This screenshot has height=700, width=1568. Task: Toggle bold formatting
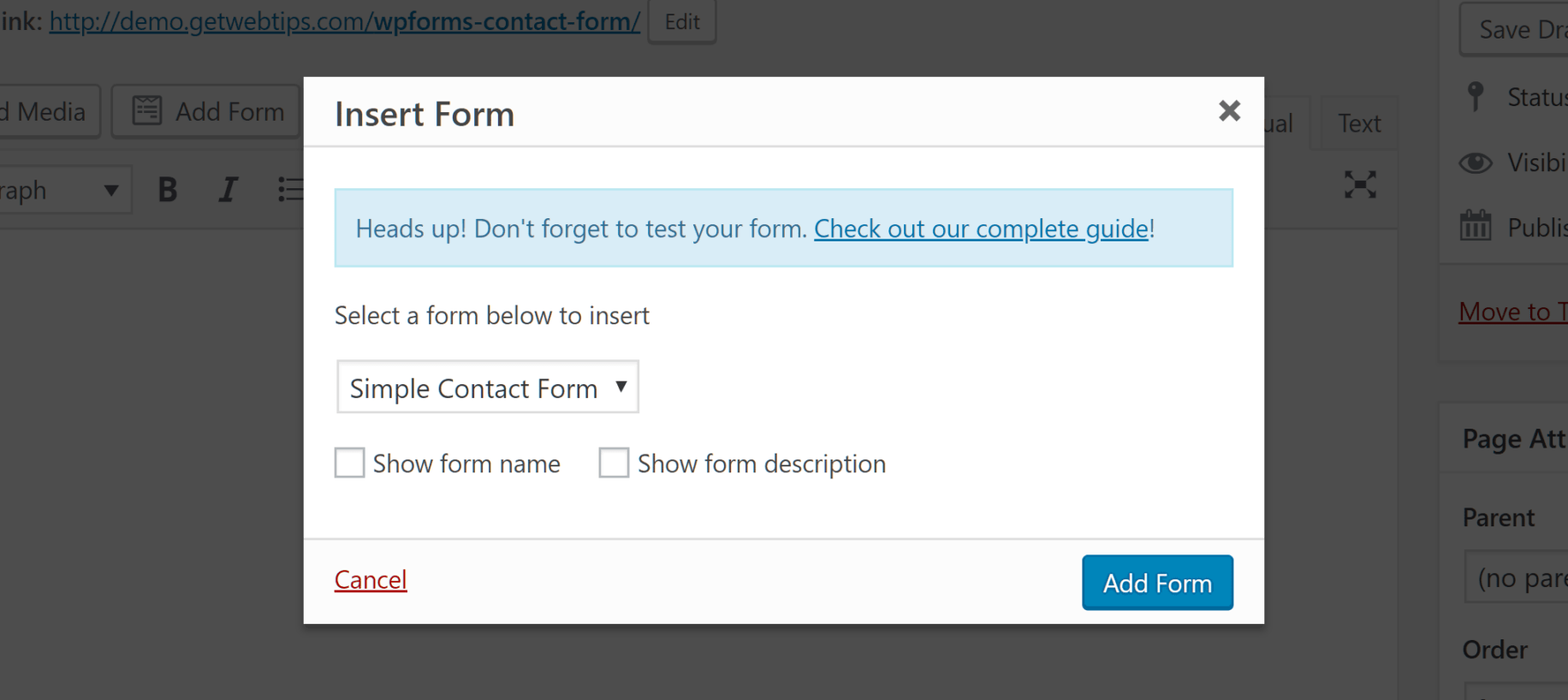click(168, 189)
